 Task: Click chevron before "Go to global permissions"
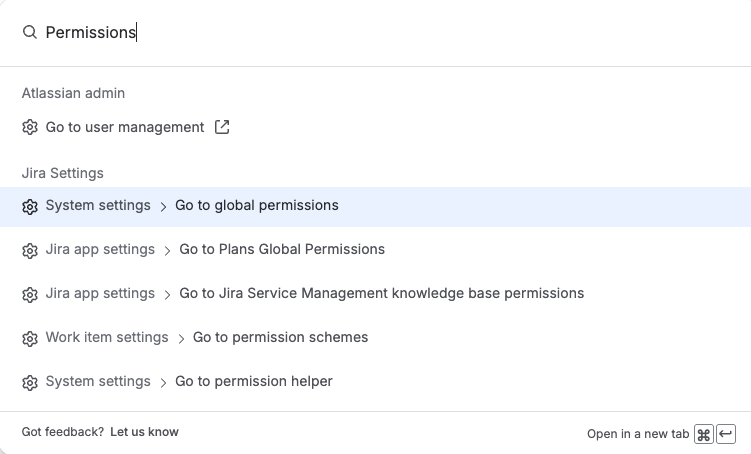tap(163, 207)
